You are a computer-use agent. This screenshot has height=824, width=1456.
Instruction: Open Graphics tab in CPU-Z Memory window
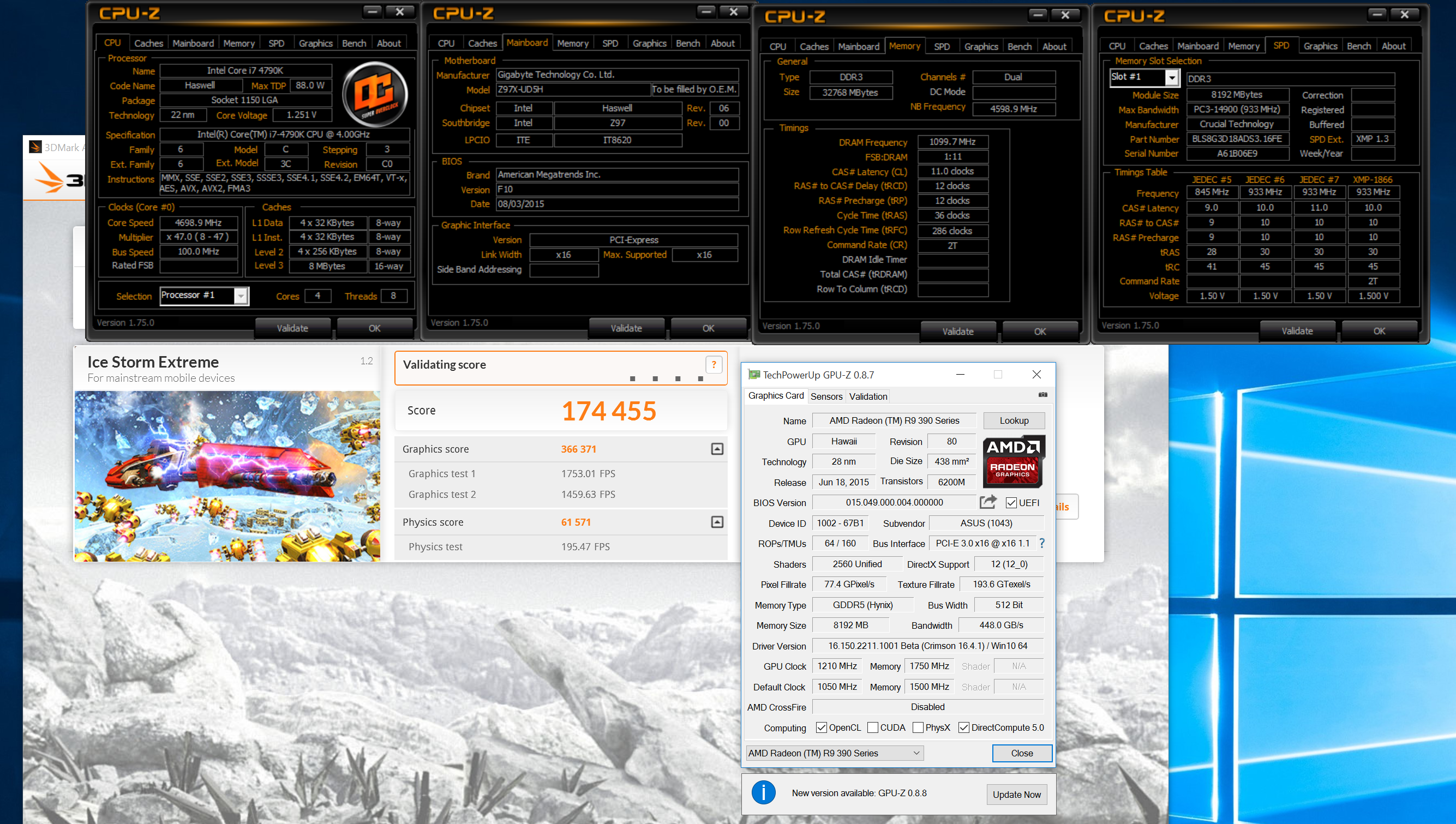coord(981,46)
